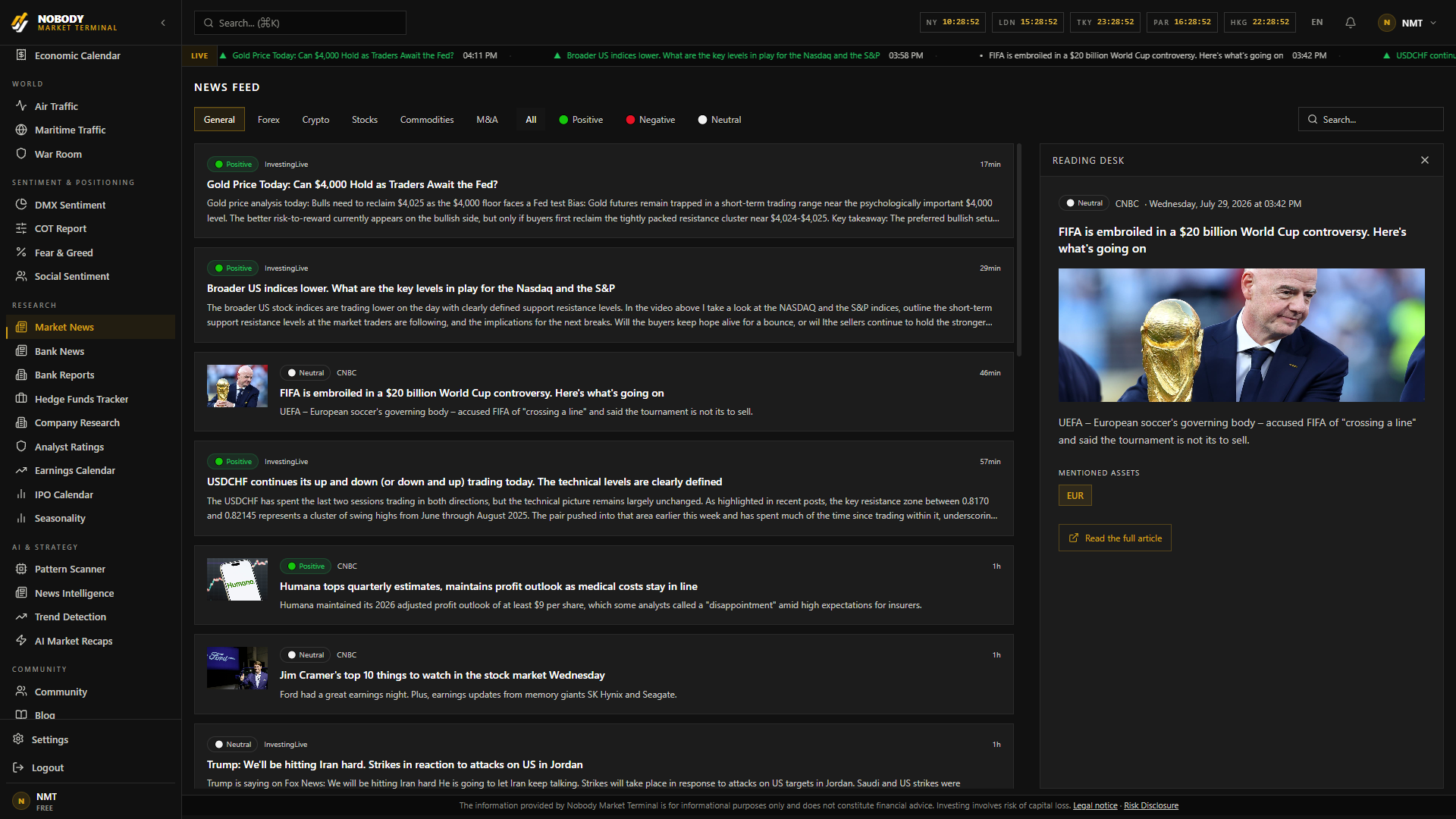Click the Bank News icon

click(x=21, y=351)
